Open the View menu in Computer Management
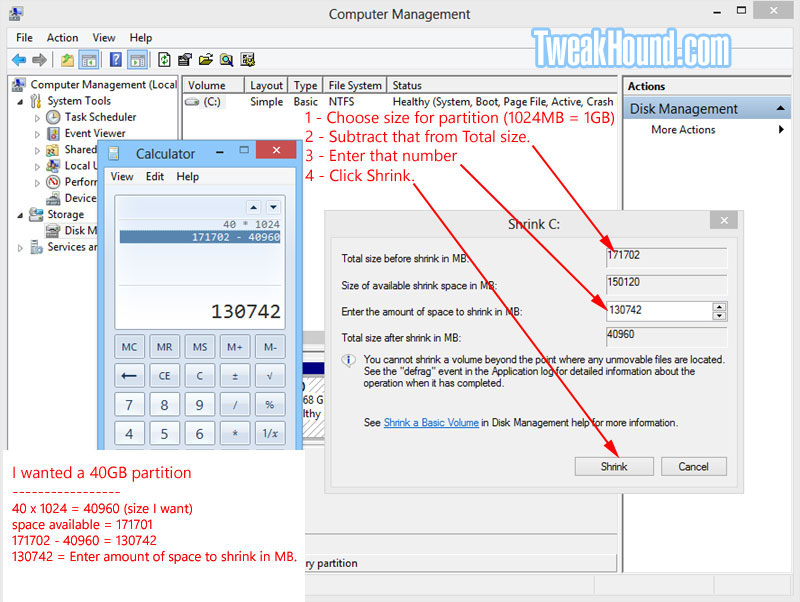This screenshot has height=602, width=800. click(104, 38)
